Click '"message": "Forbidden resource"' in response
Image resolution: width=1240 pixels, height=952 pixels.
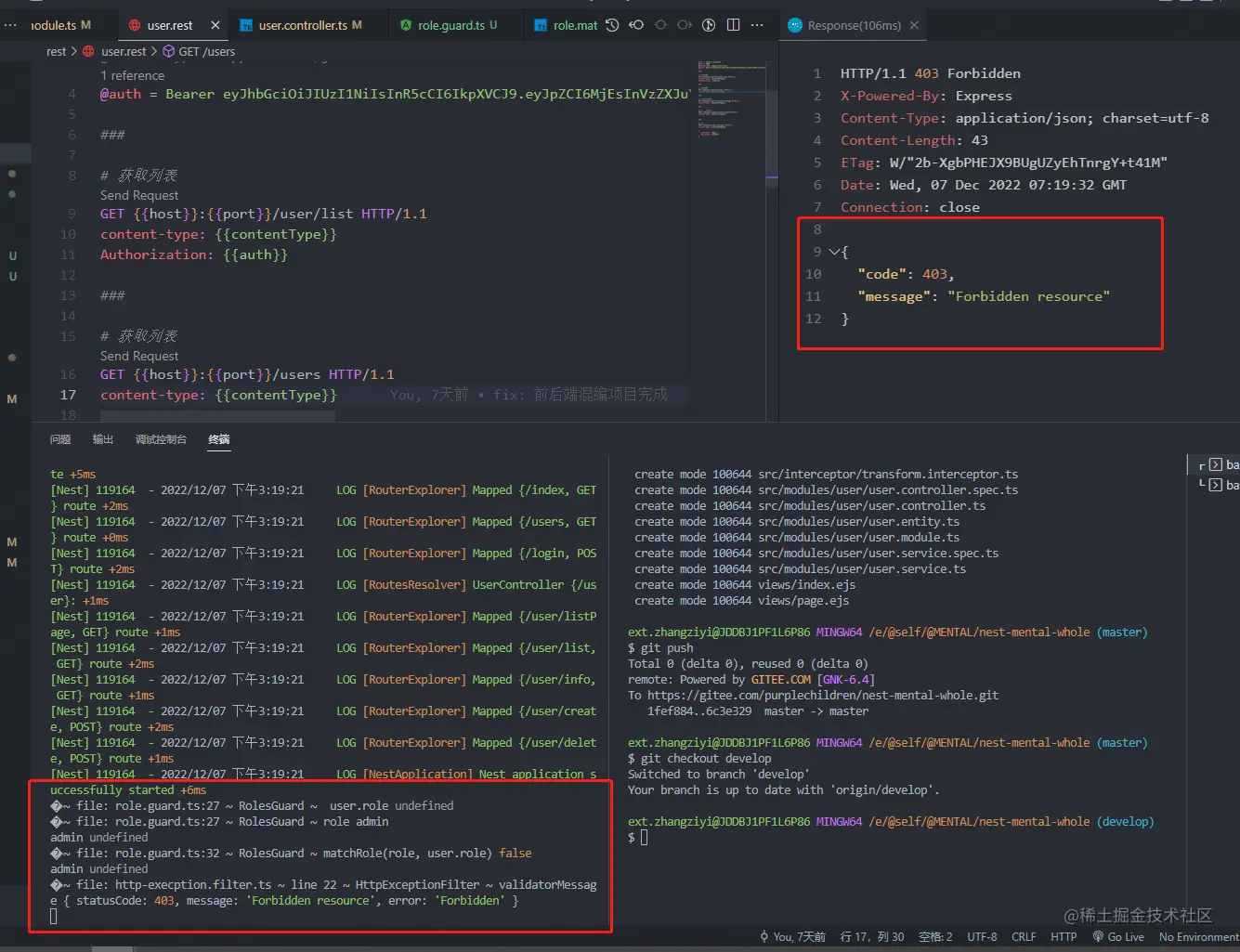984,296
